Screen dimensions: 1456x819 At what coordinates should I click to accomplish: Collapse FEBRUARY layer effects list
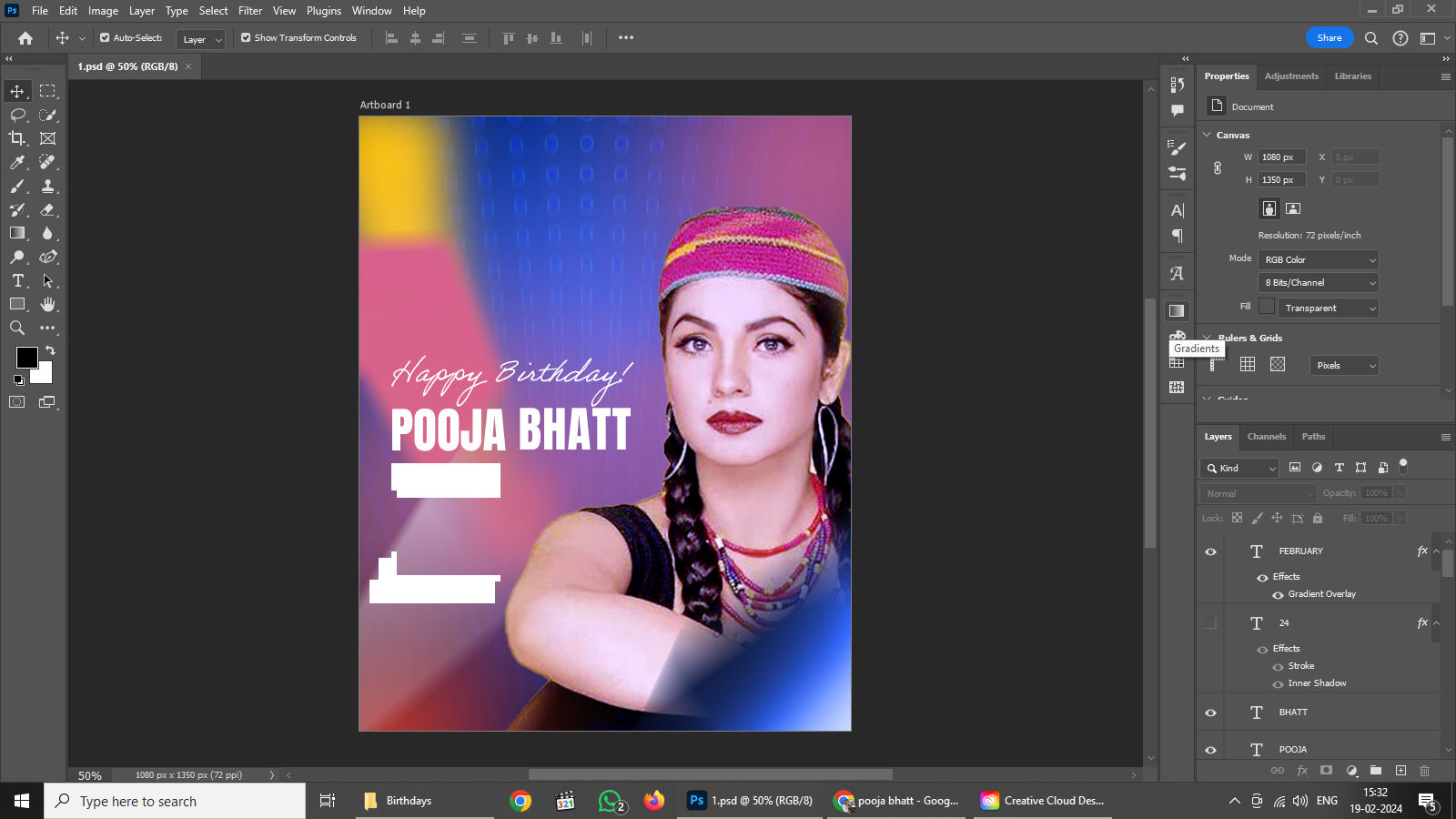pos(1436,551)
